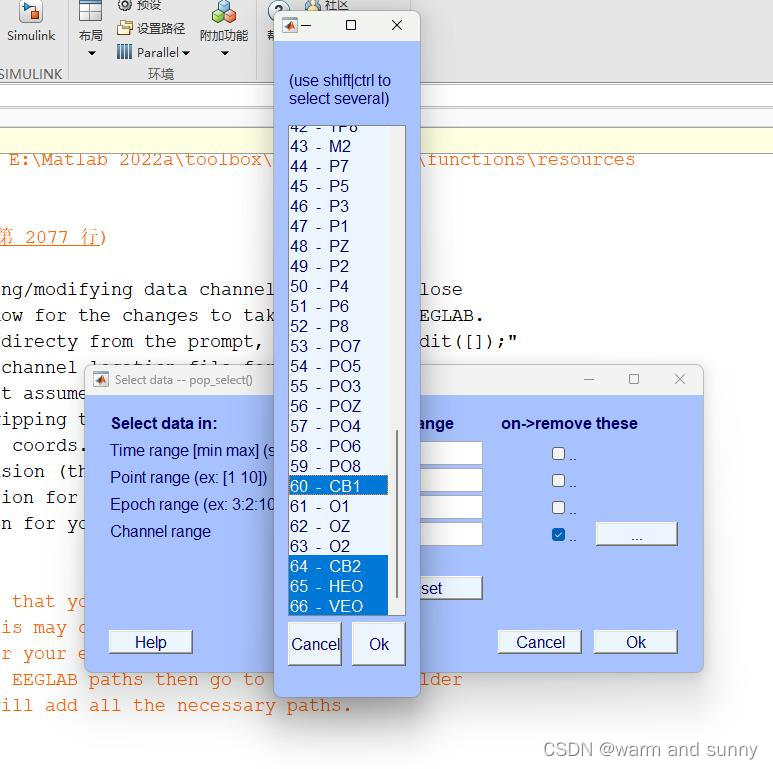This screenshot has height=769, width=773.
Task: Cancel the Select data pop_select window
Action: (x=540, y=642)
